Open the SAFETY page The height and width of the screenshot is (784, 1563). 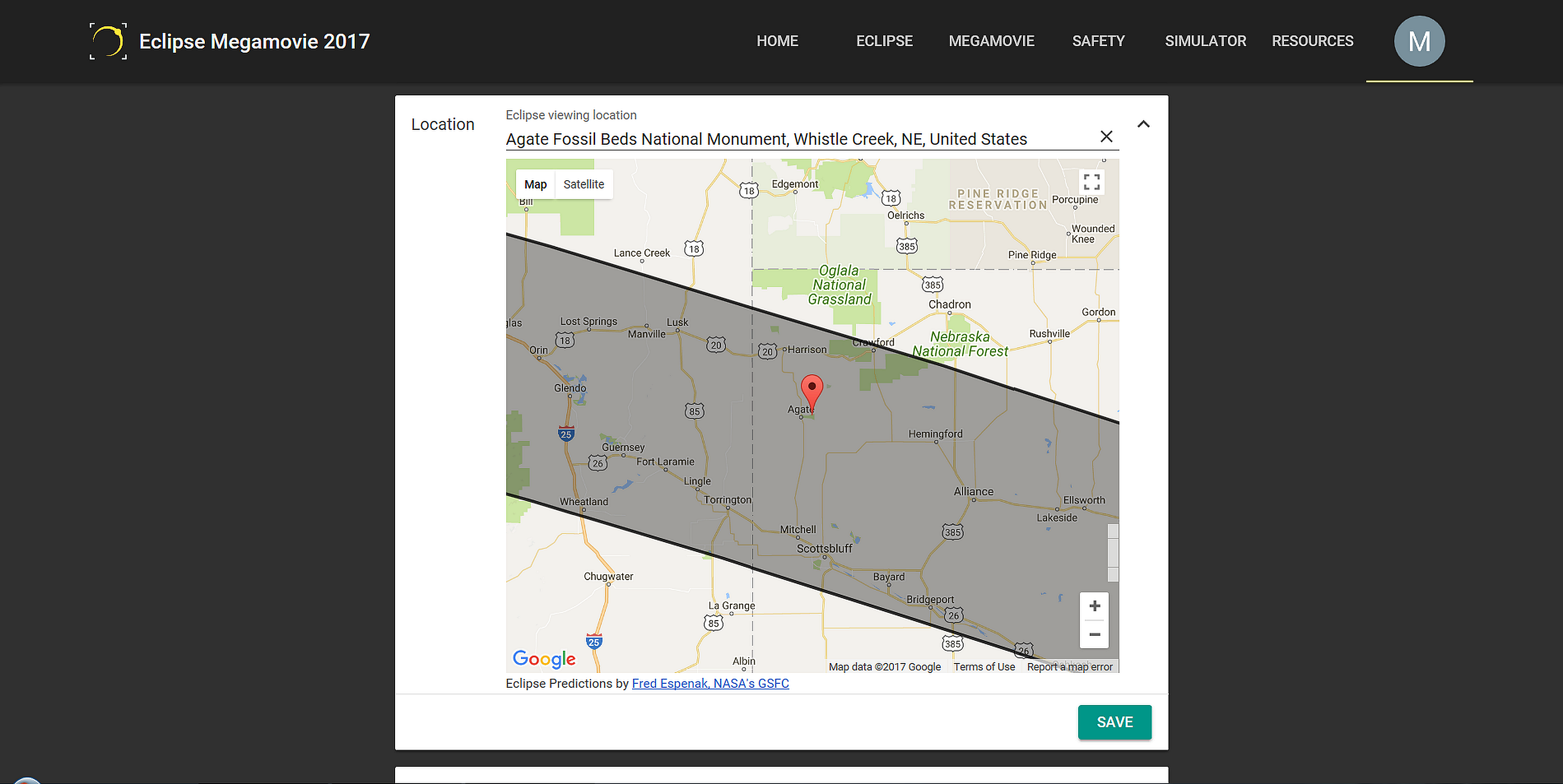pyautogui.click(x=1098, y=41)
